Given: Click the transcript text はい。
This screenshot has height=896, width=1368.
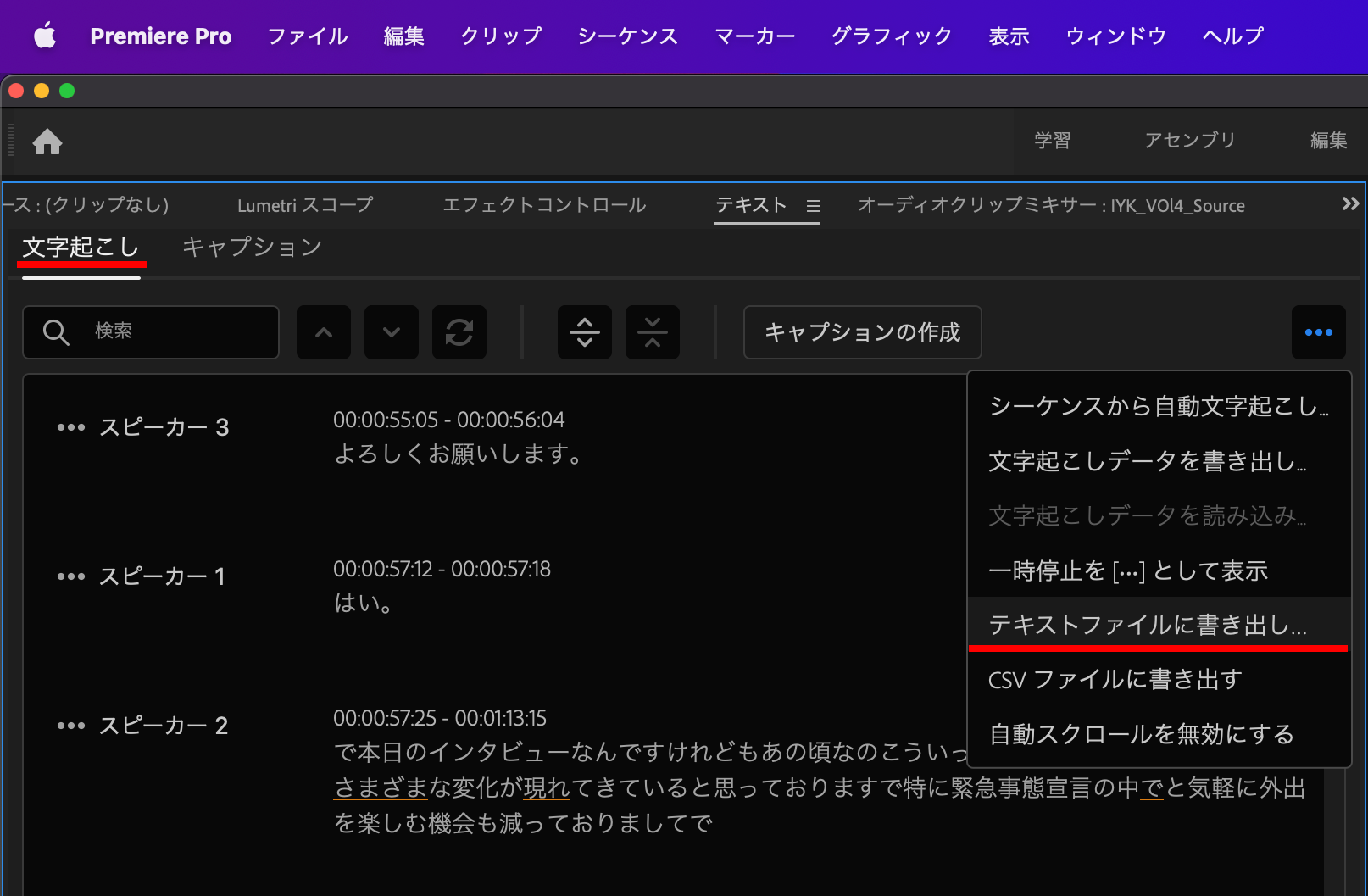Looking at the screenshot, I should tap(364, 604).
